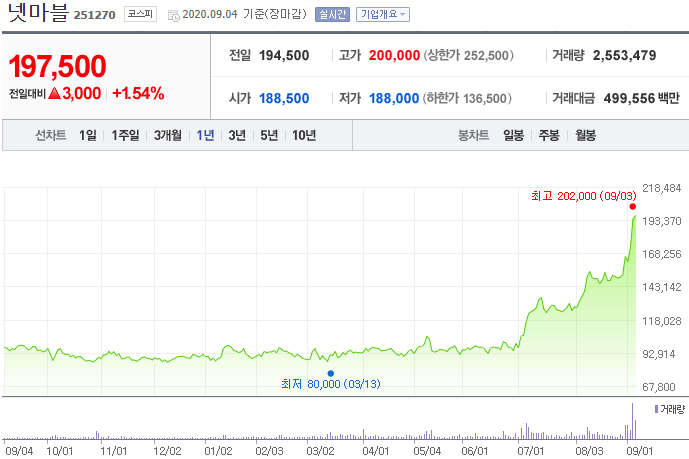Click the 최저 80,000 (03/13) label

click(330, 384)
